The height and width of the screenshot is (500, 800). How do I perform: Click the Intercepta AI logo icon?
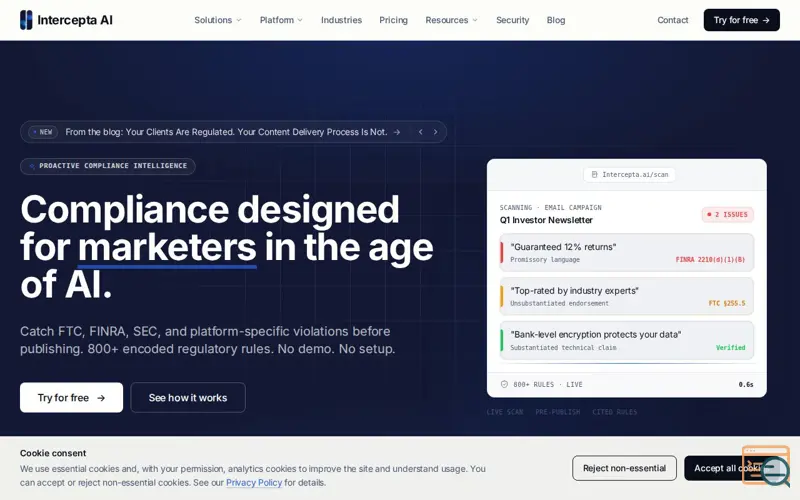[26, 20]
